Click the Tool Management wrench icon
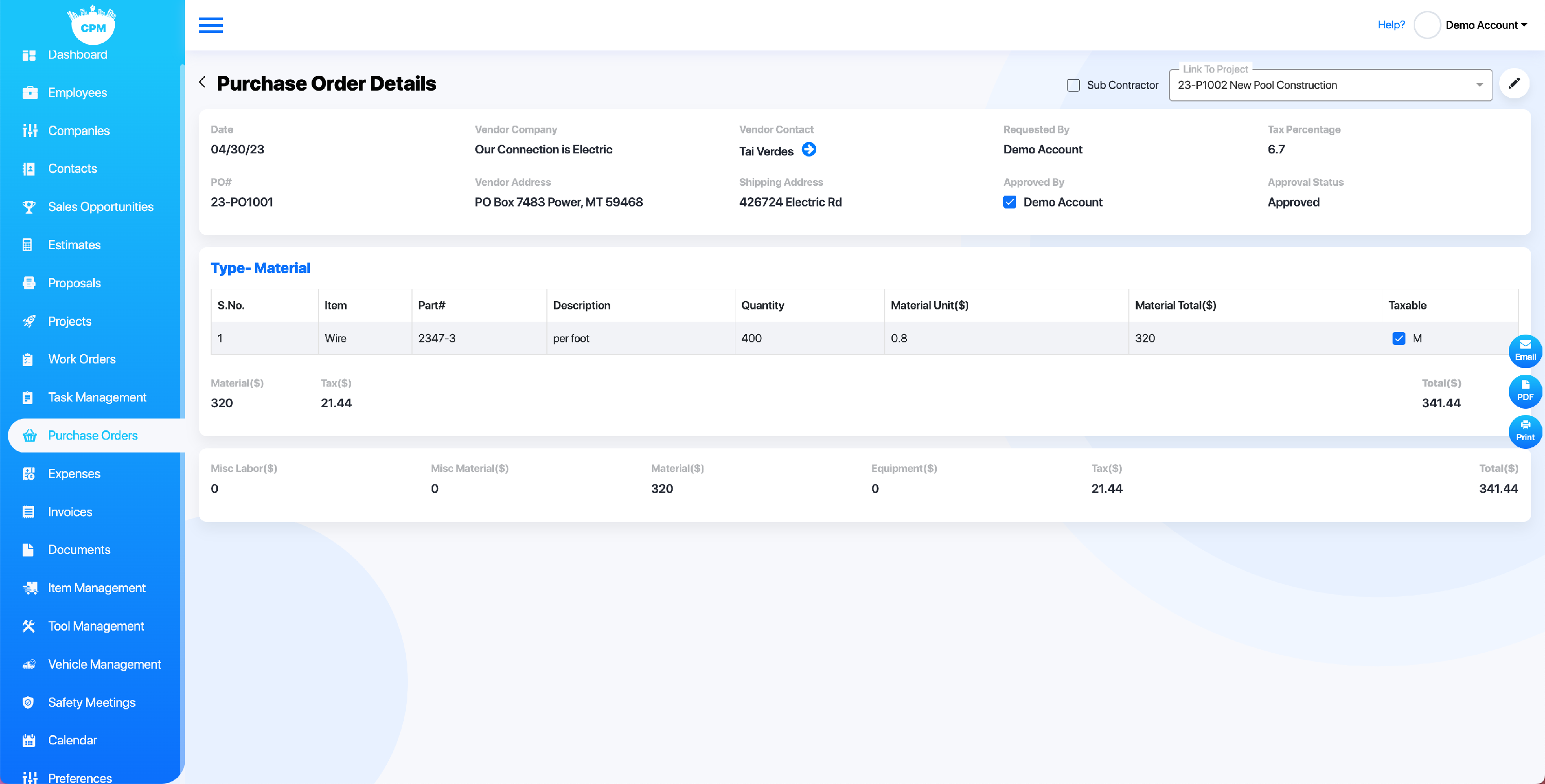The image size is (1545, 784). point(29,626)
